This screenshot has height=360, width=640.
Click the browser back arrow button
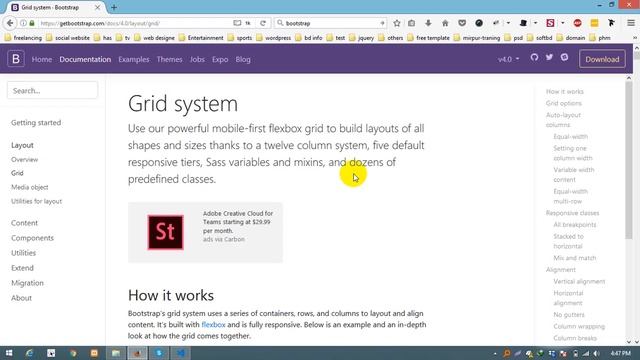pyautogui.click(x=10, y=23)
